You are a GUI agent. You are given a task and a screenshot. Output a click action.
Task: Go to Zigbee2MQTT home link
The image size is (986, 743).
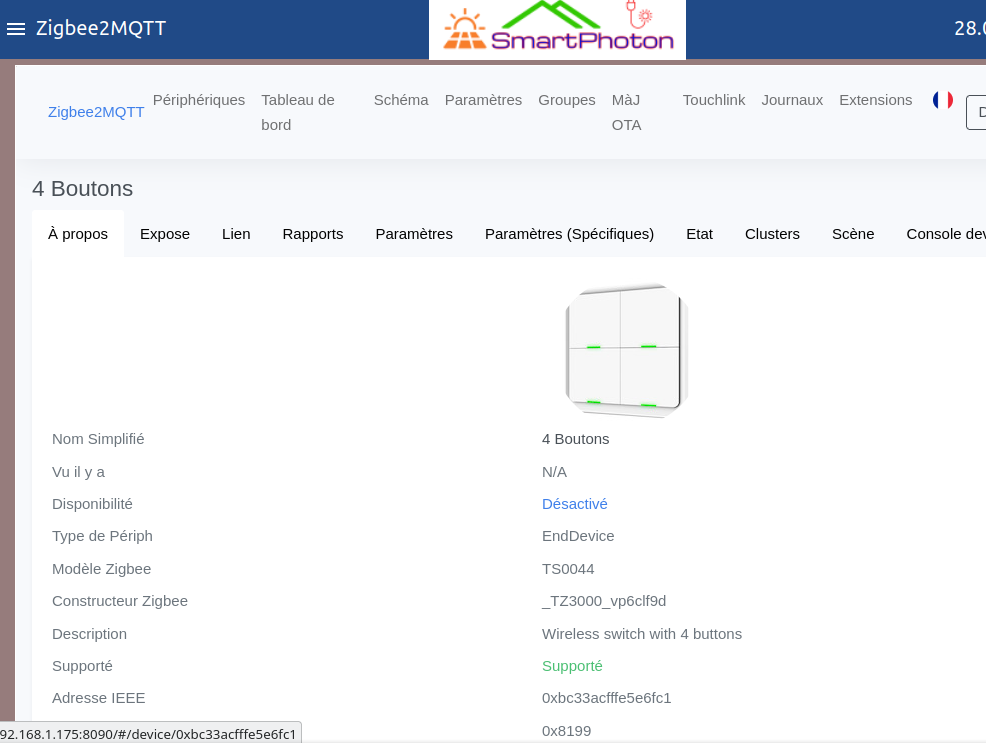pos(96,112)
